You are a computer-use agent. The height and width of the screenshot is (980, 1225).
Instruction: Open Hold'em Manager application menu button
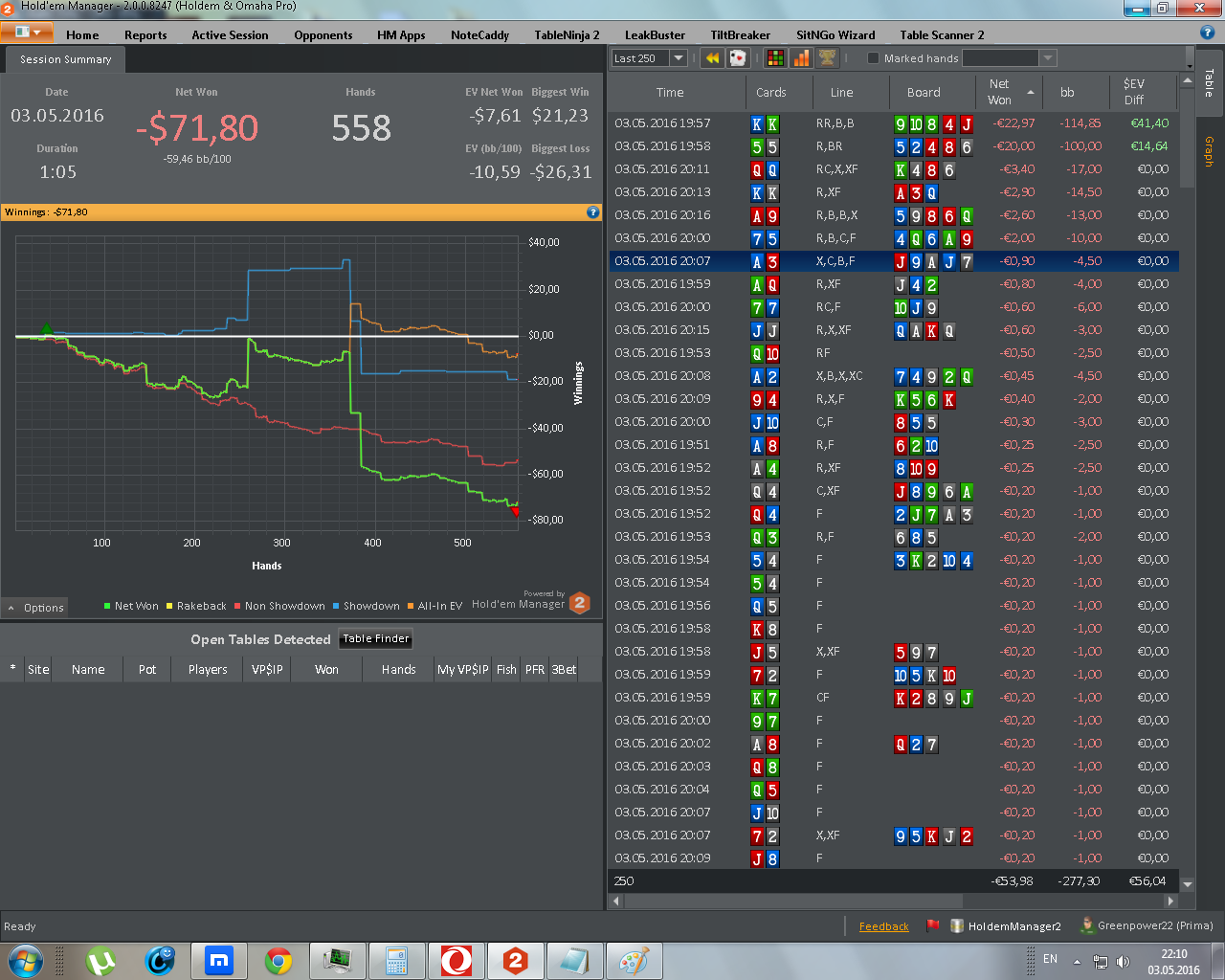tap(26, 32)
